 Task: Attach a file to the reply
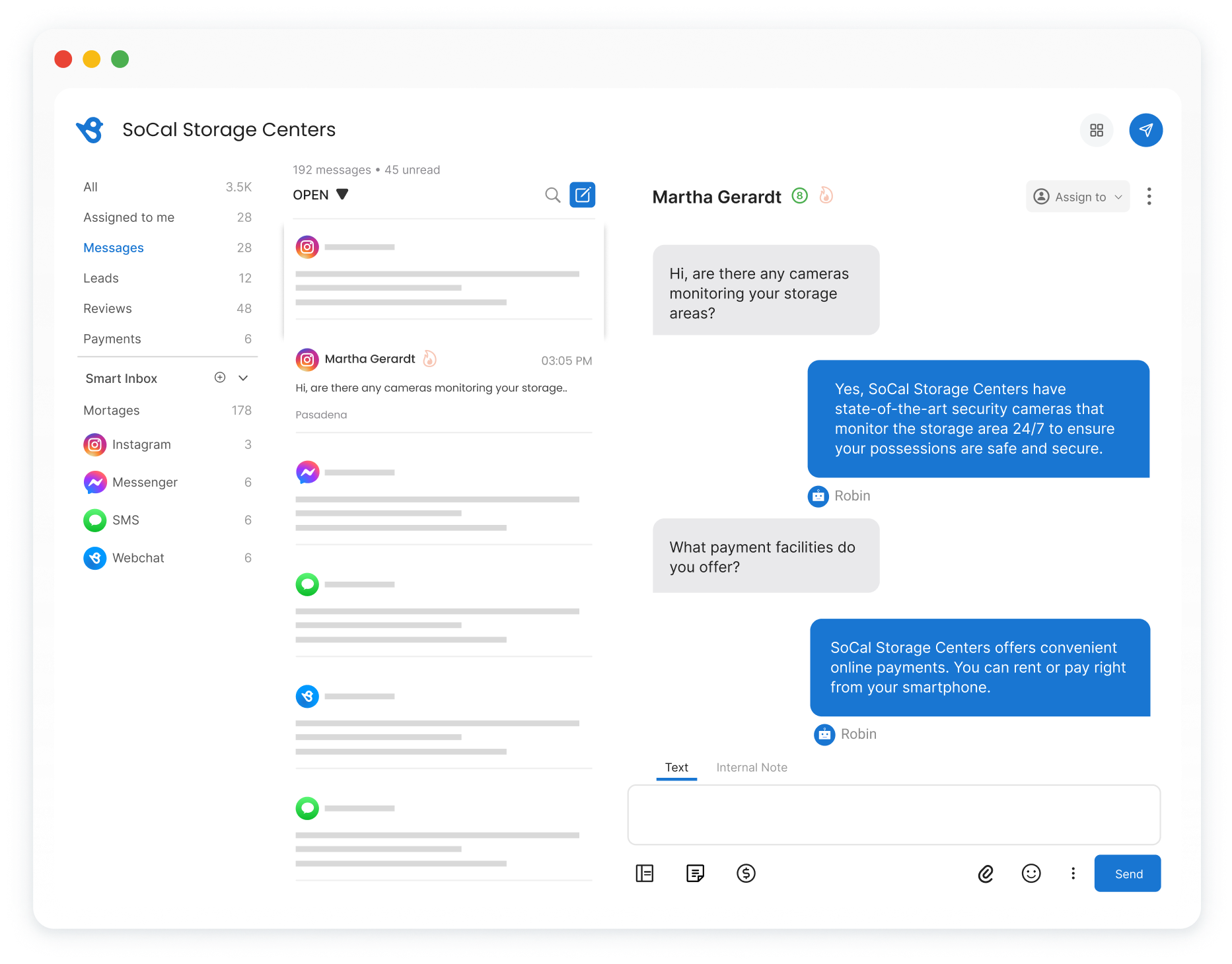point(986,873)
